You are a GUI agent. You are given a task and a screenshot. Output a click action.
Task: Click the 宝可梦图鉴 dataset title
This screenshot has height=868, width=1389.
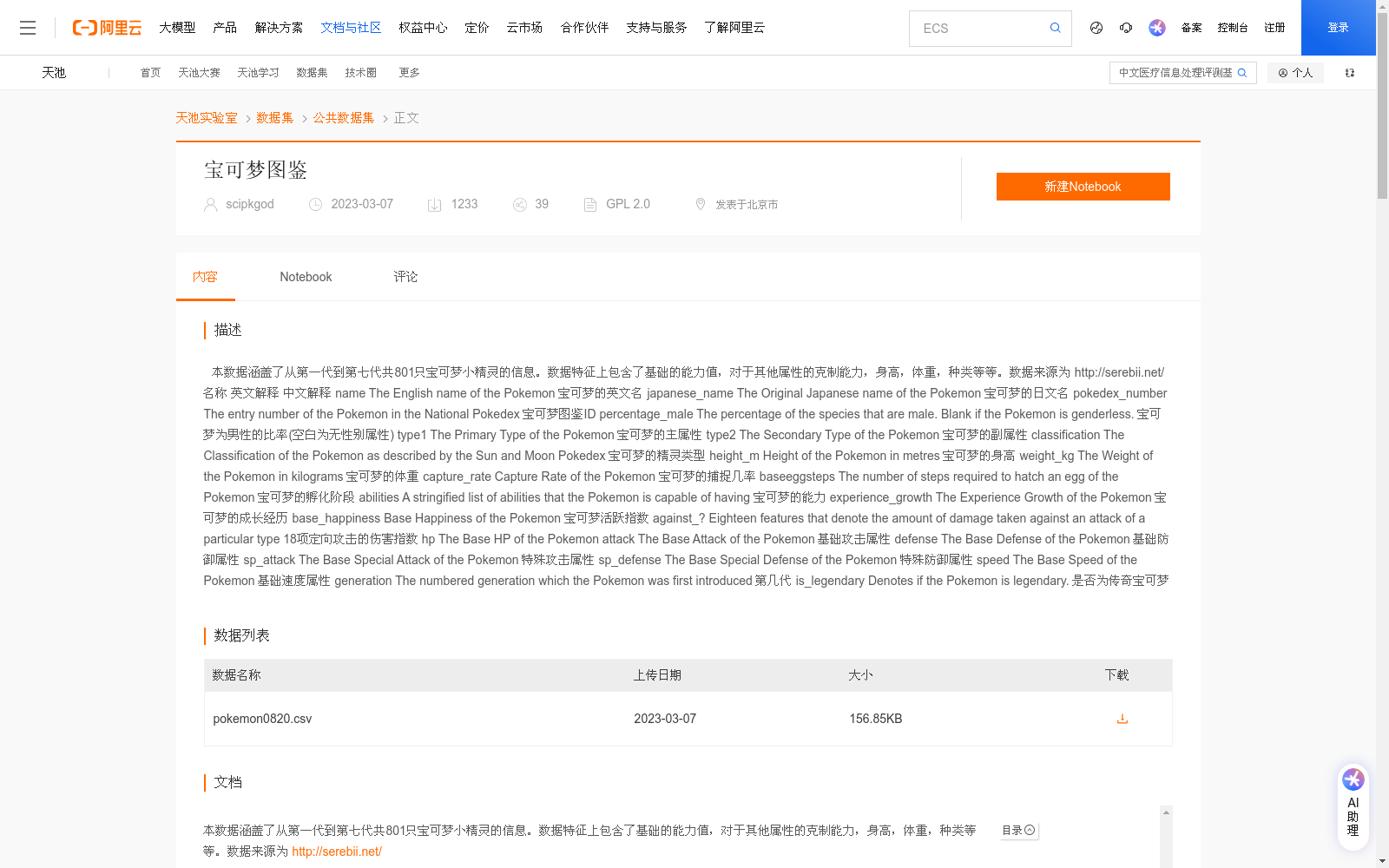[256, 170]
